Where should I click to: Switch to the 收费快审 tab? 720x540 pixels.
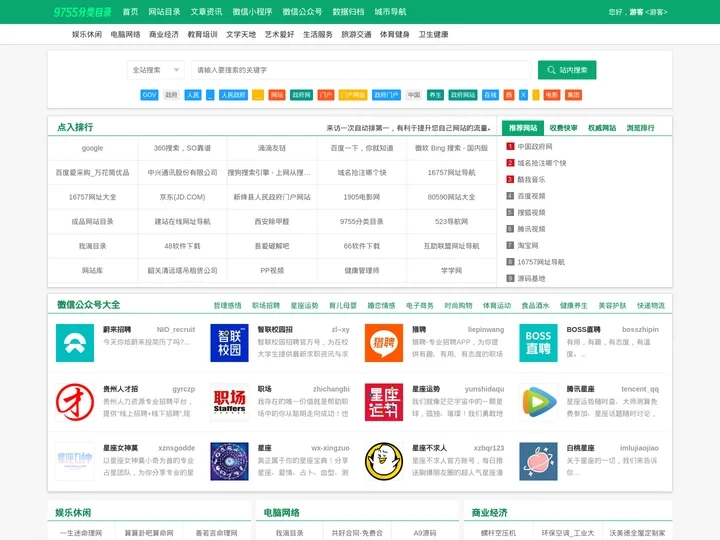point(563,128)
